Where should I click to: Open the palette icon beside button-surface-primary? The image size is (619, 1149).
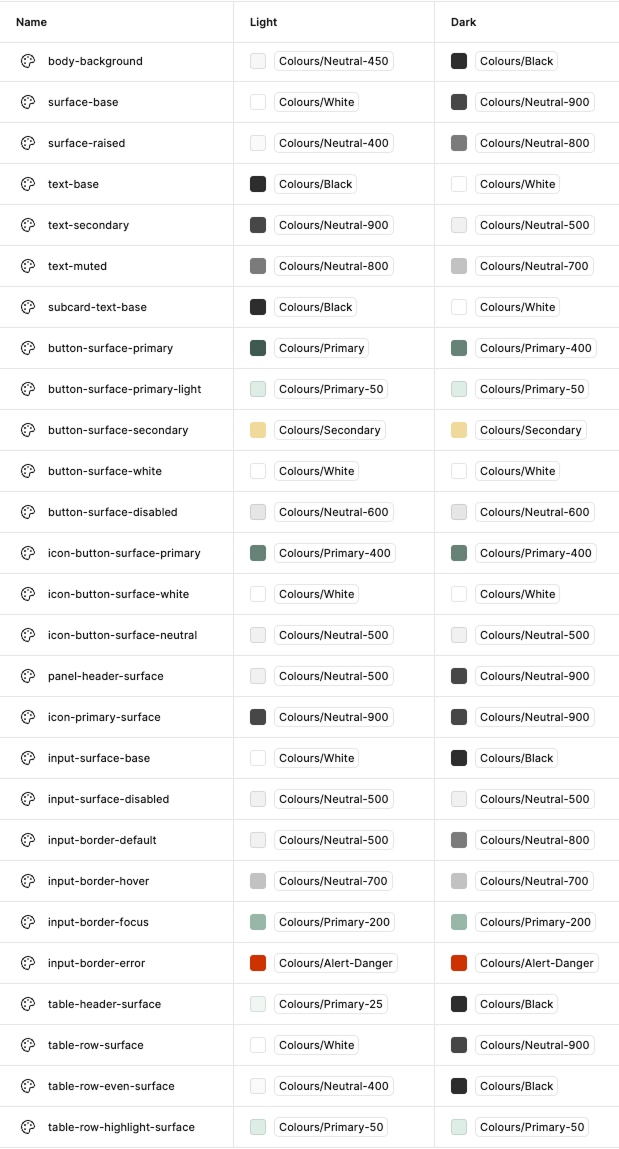tap(27, 348)
